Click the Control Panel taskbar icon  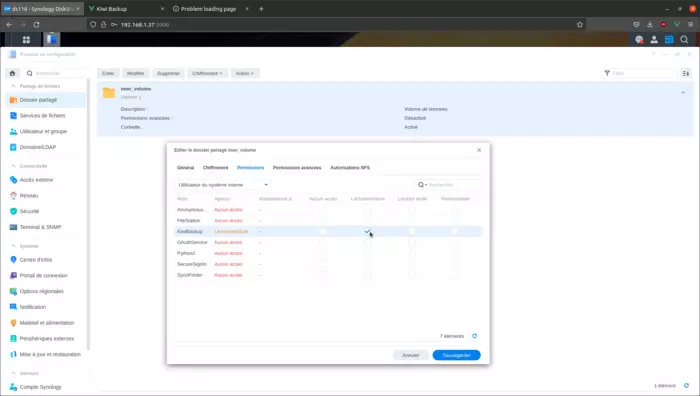click(51, 39)
